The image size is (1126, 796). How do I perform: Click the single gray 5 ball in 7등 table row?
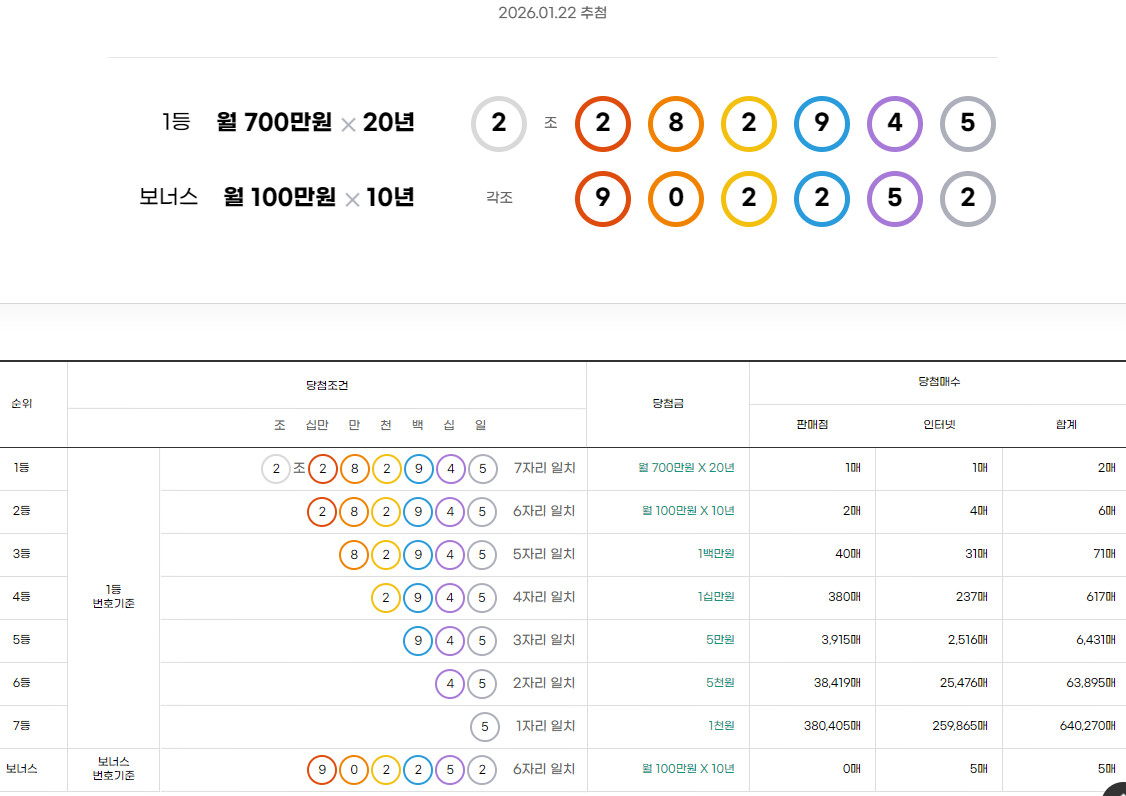(484, 727)
